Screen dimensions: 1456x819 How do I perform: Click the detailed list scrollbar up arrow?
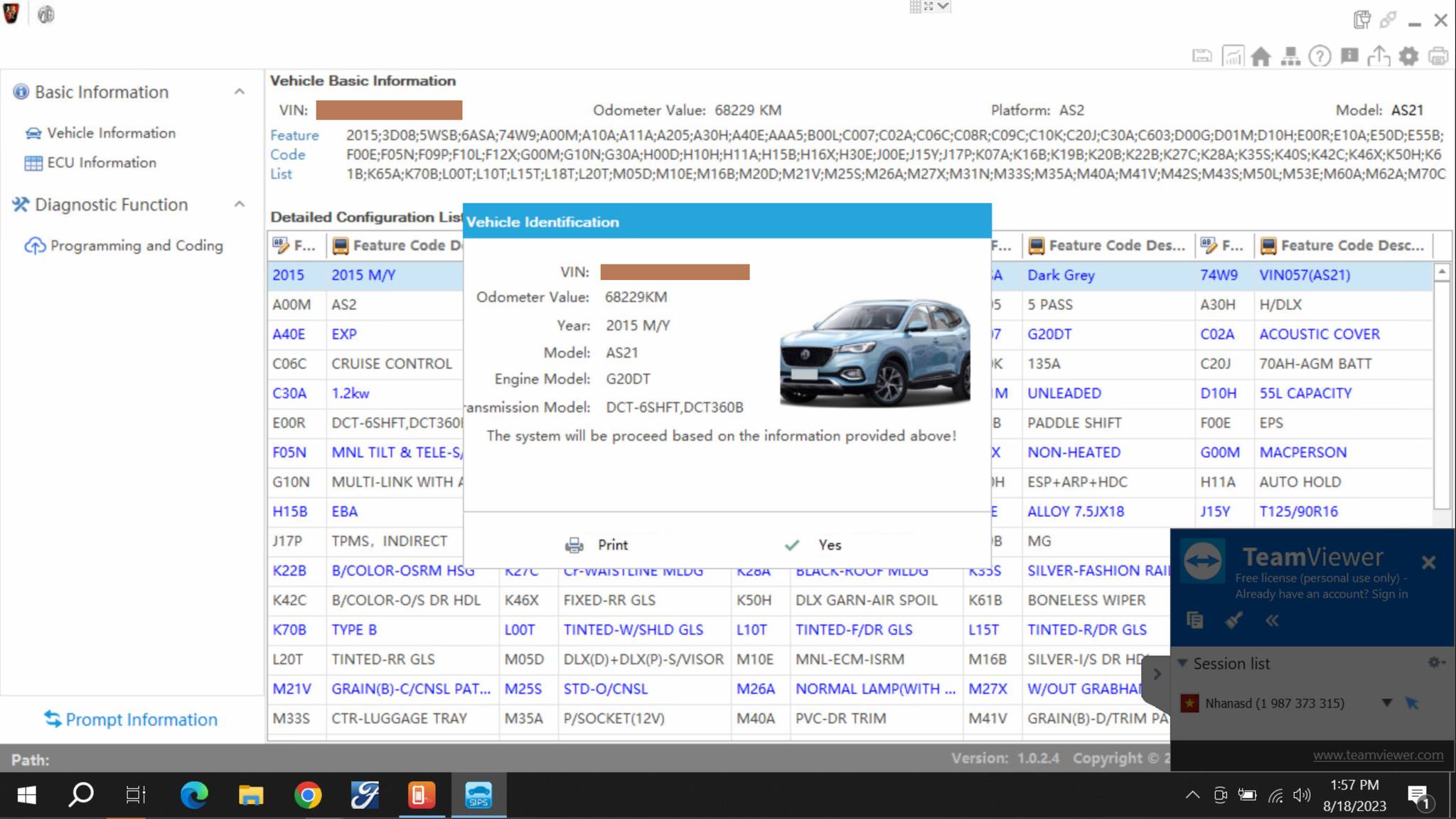(x=1442, y=272)
